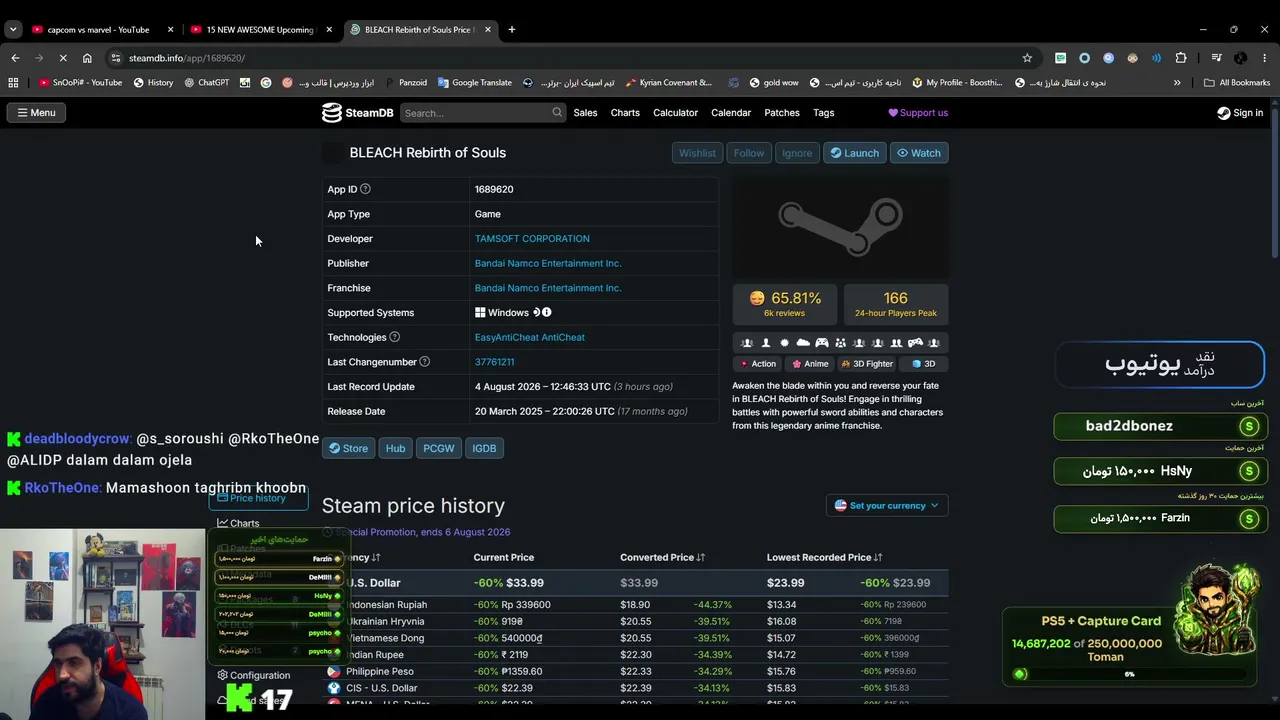
Task: Open the Hub button
Action: pyautogui.click(x=395, y=448)
